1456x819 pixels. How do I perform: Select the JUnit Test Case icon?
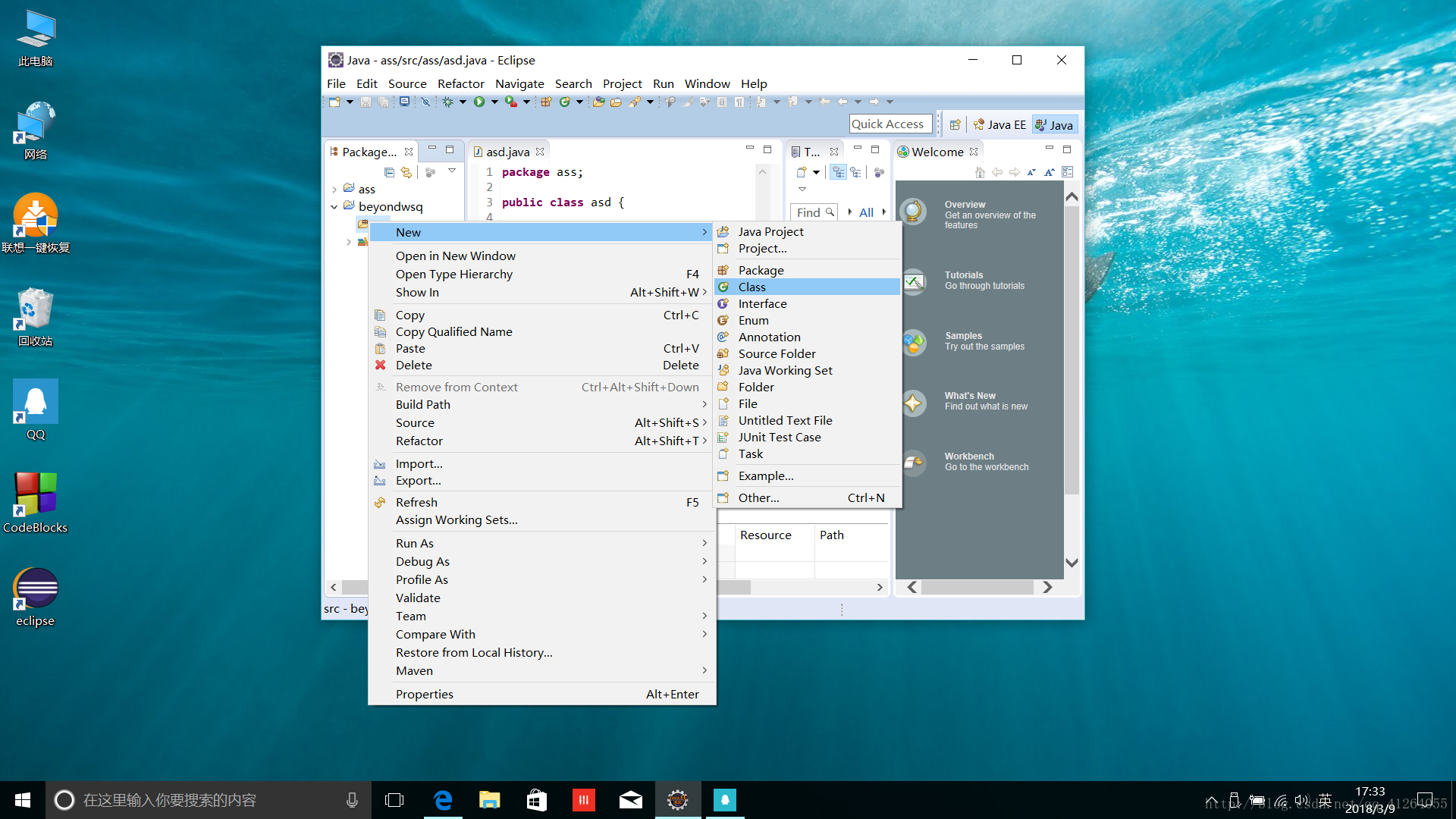[x=723, y=436]
